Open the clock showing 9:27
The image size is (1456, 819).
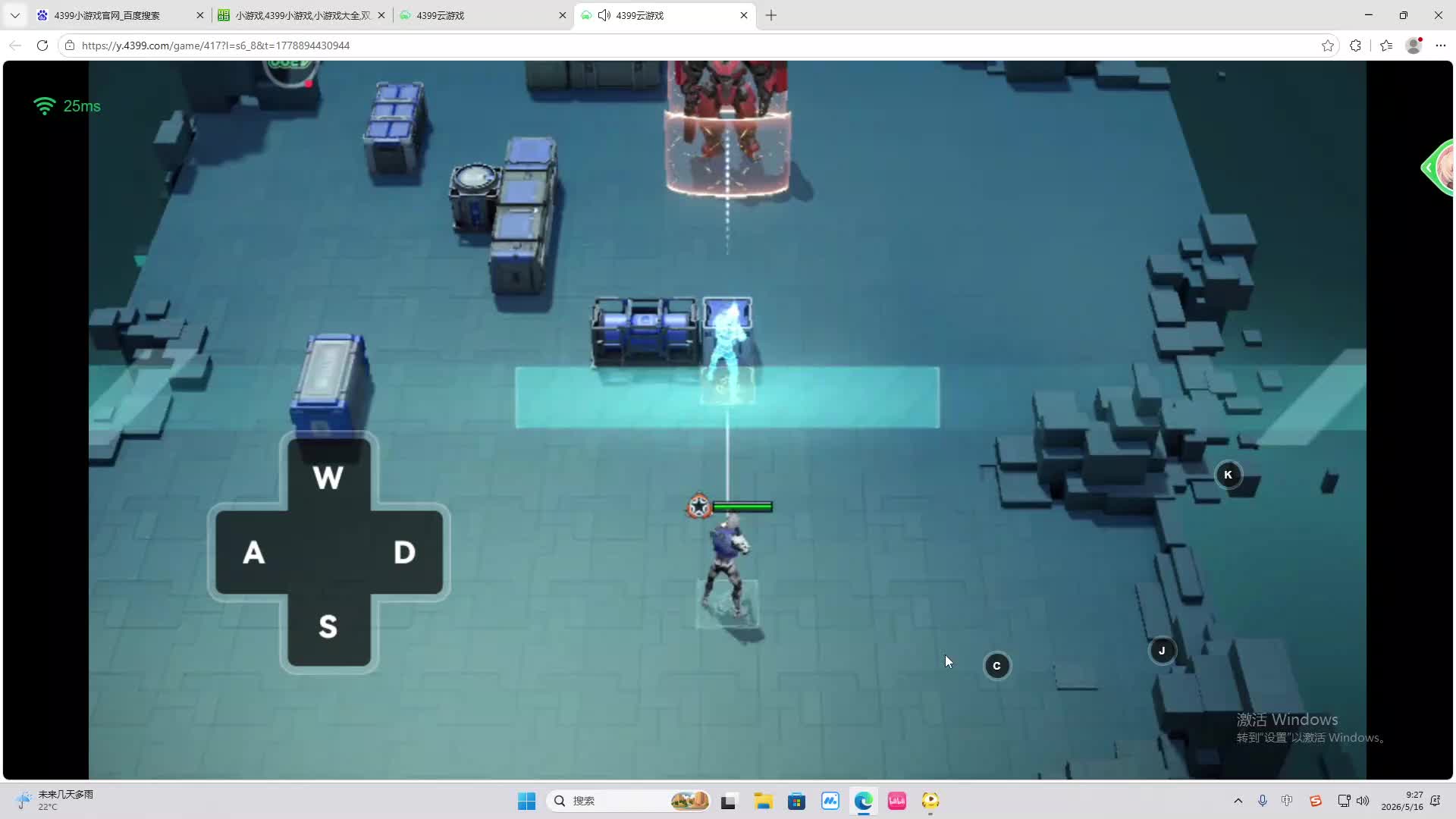[1402, 801]
